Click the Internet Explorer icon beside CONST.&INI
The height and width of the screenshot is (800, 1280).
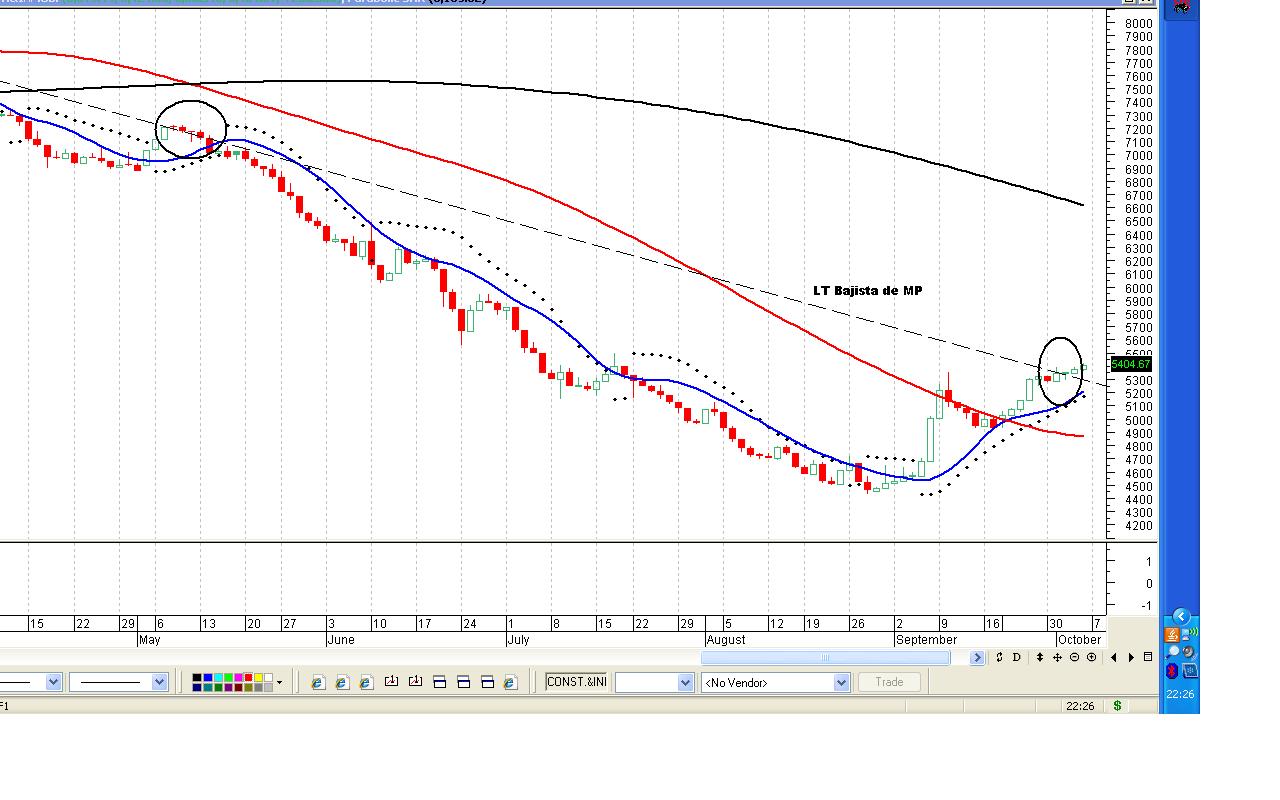tap(510, 682)
